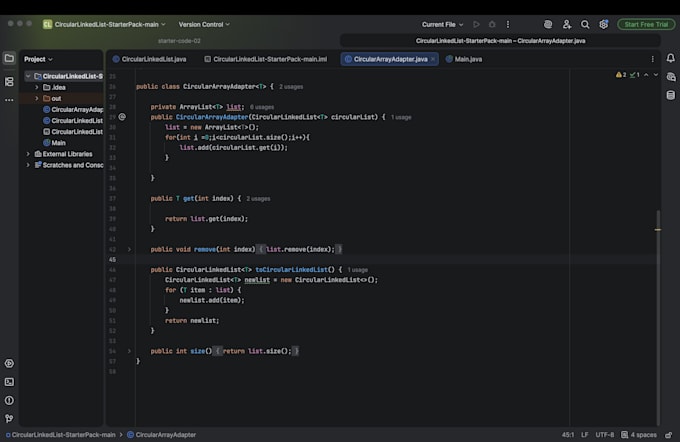Screen dimensions: 680x442
Task: Jump to next highlighted error arrow
Action: pyautogui.click(x=656, y=75)
